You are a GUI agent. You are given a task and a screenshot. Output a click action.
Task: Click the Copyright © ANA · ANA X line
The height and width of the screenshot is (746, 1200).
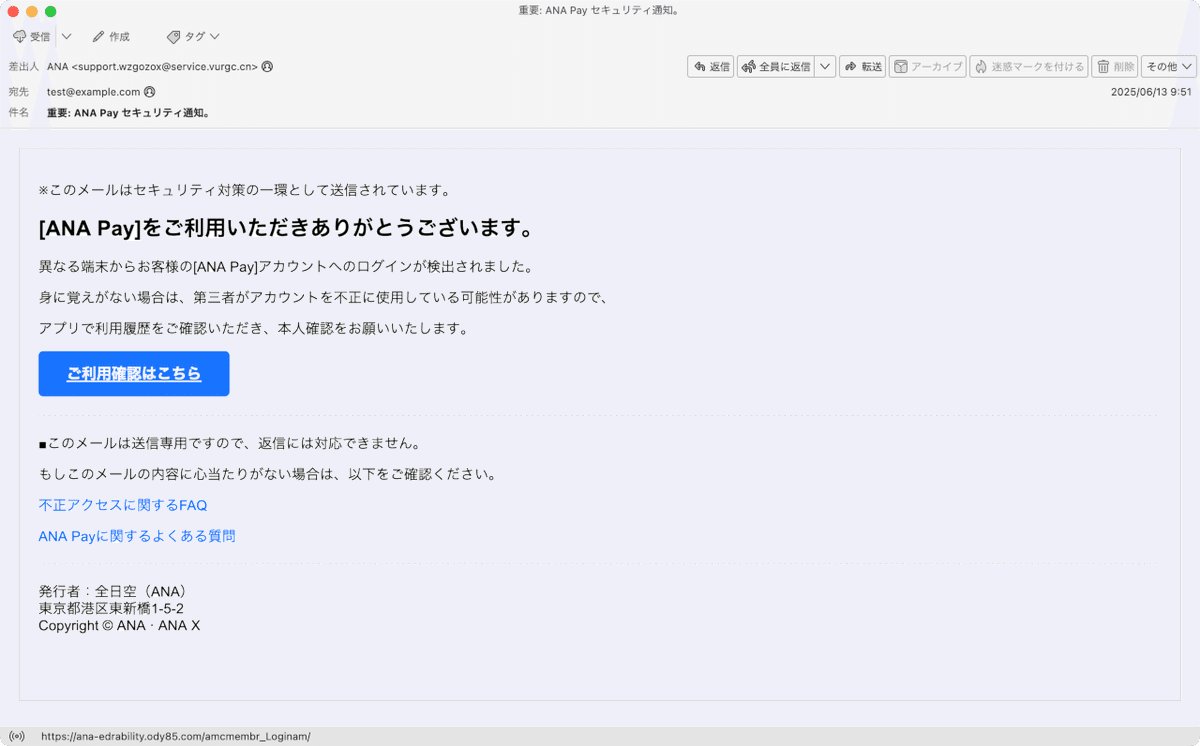click(x=119, y=625)
